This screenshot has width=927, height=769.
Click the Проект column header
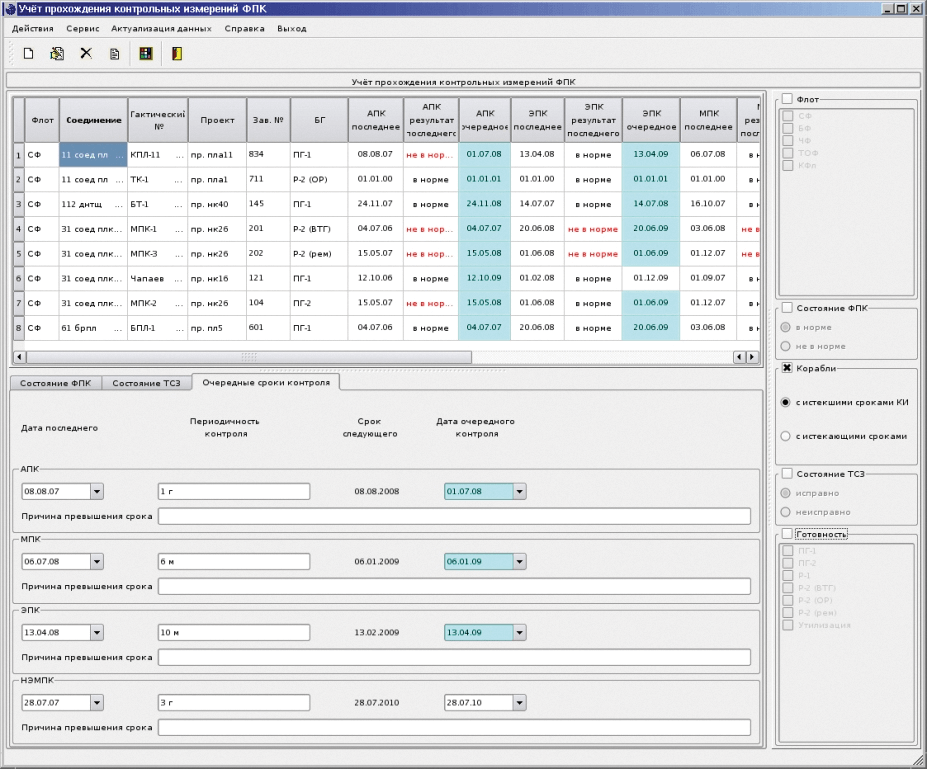click(x=217, y=120)
